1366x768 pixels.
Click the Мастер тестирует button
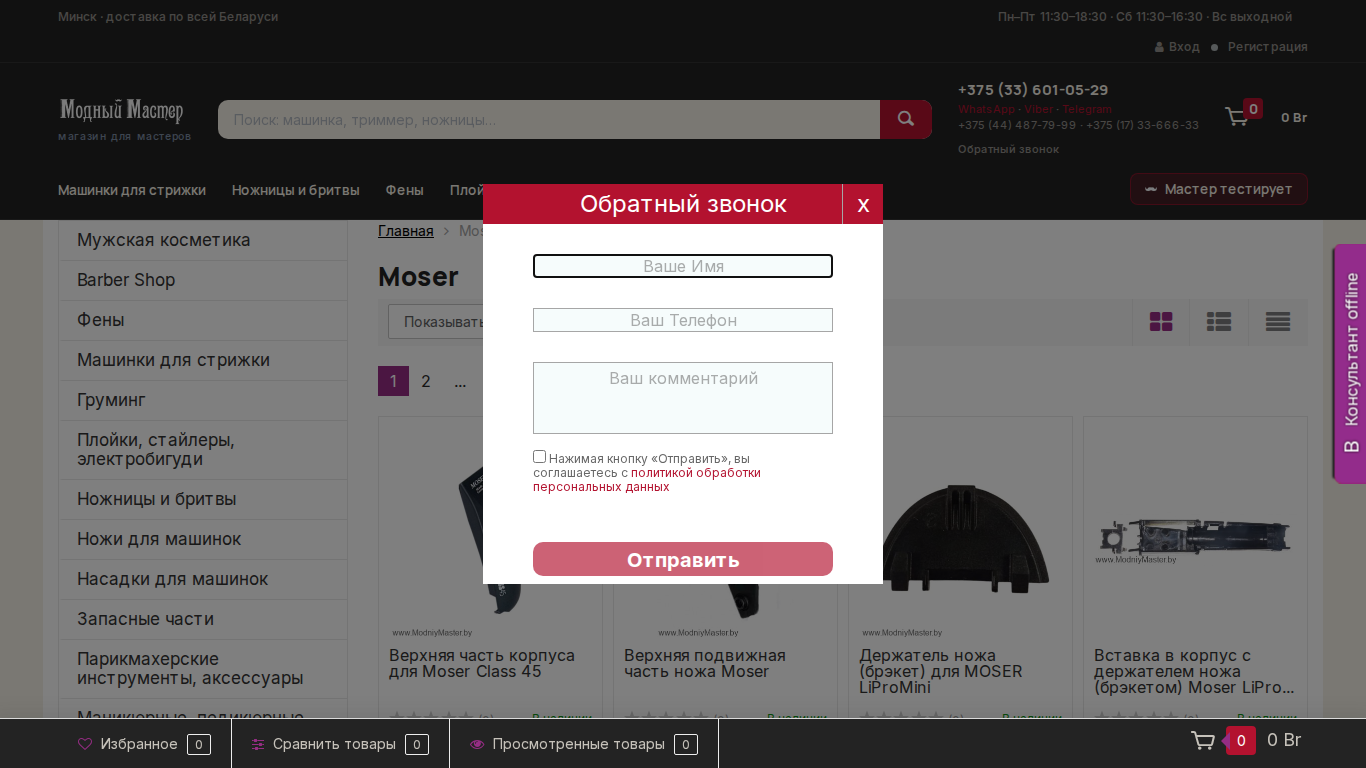click(1218, 189)
